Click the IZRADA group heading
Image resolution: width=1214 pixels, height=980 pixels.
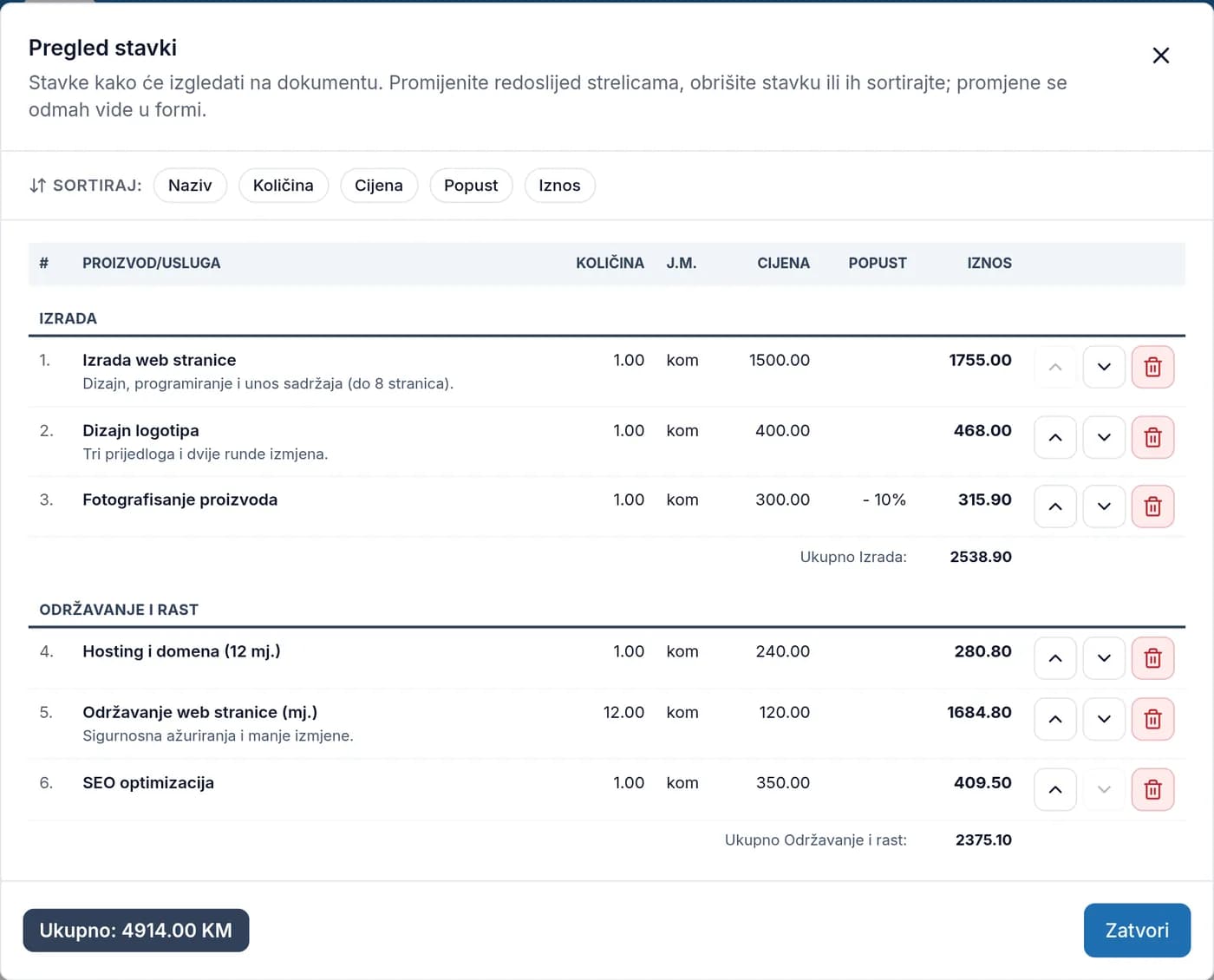coord(68,318)
